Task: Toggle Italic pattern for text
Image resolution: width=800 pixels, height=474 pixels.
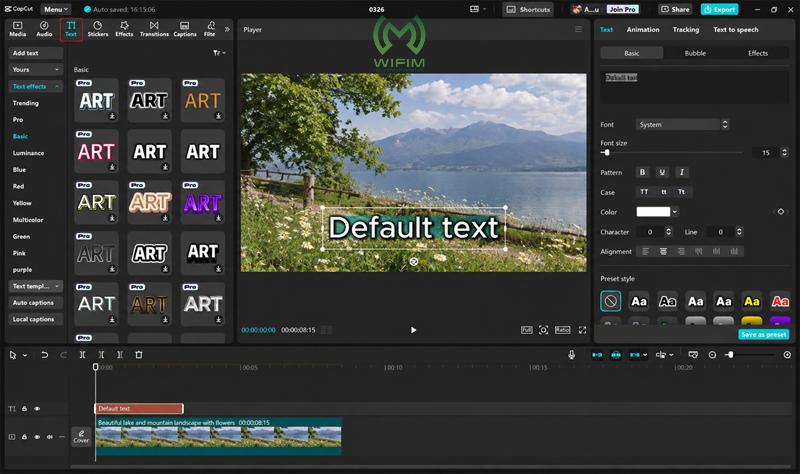Action: (x=682, y=172)
